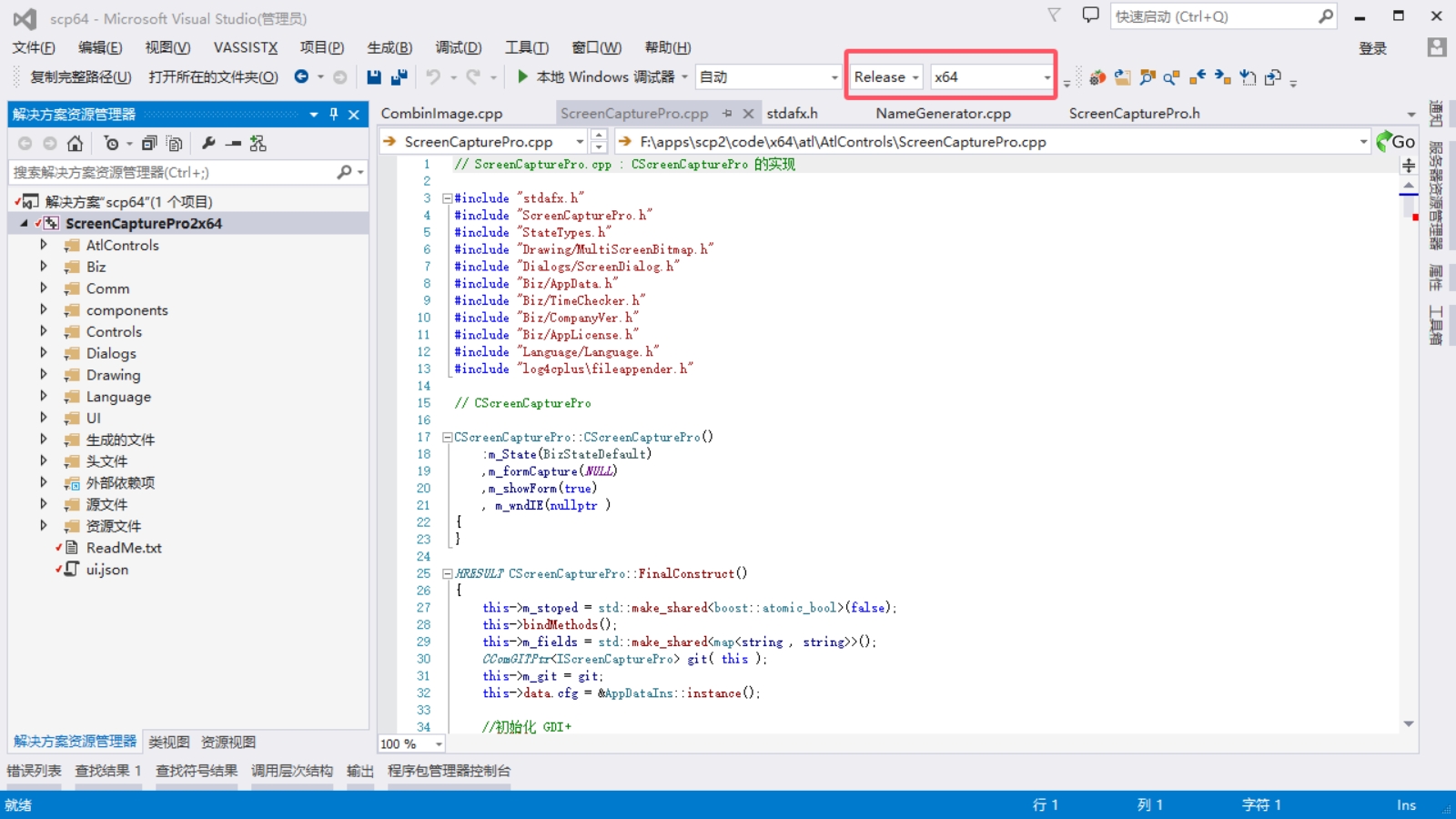Click the feedback speech bubble icon
The width and height of the screenshot is (1456, 819).
[1090, 15]
